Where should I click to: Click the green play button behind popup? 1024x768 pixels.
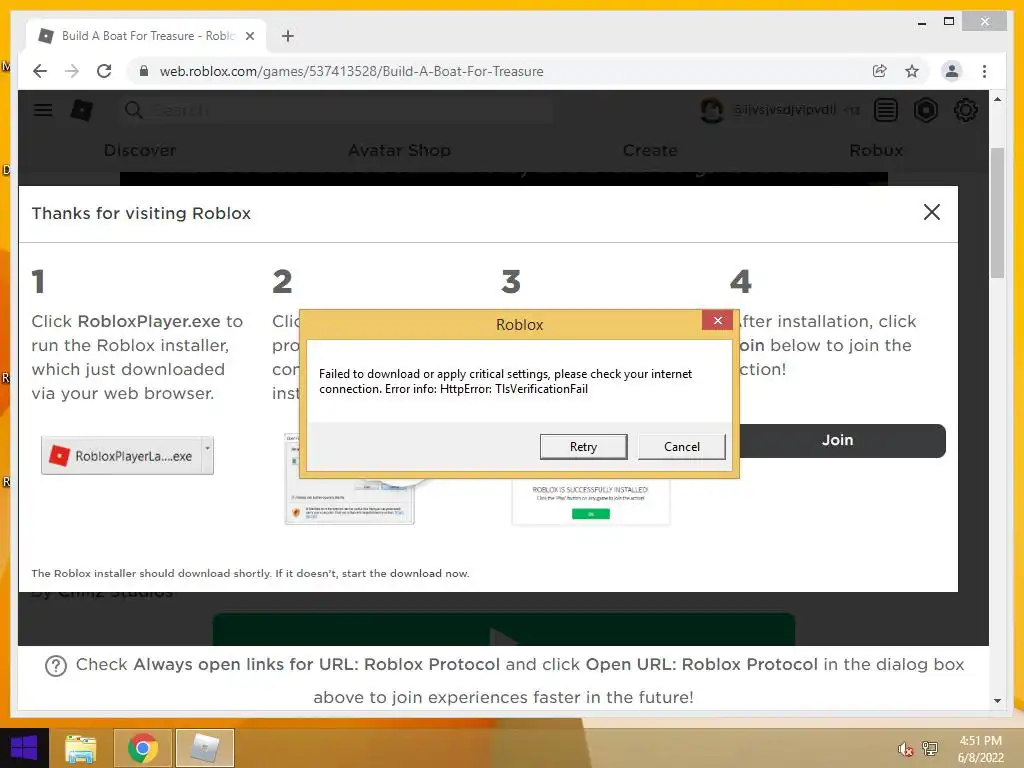tap(504, 630)
